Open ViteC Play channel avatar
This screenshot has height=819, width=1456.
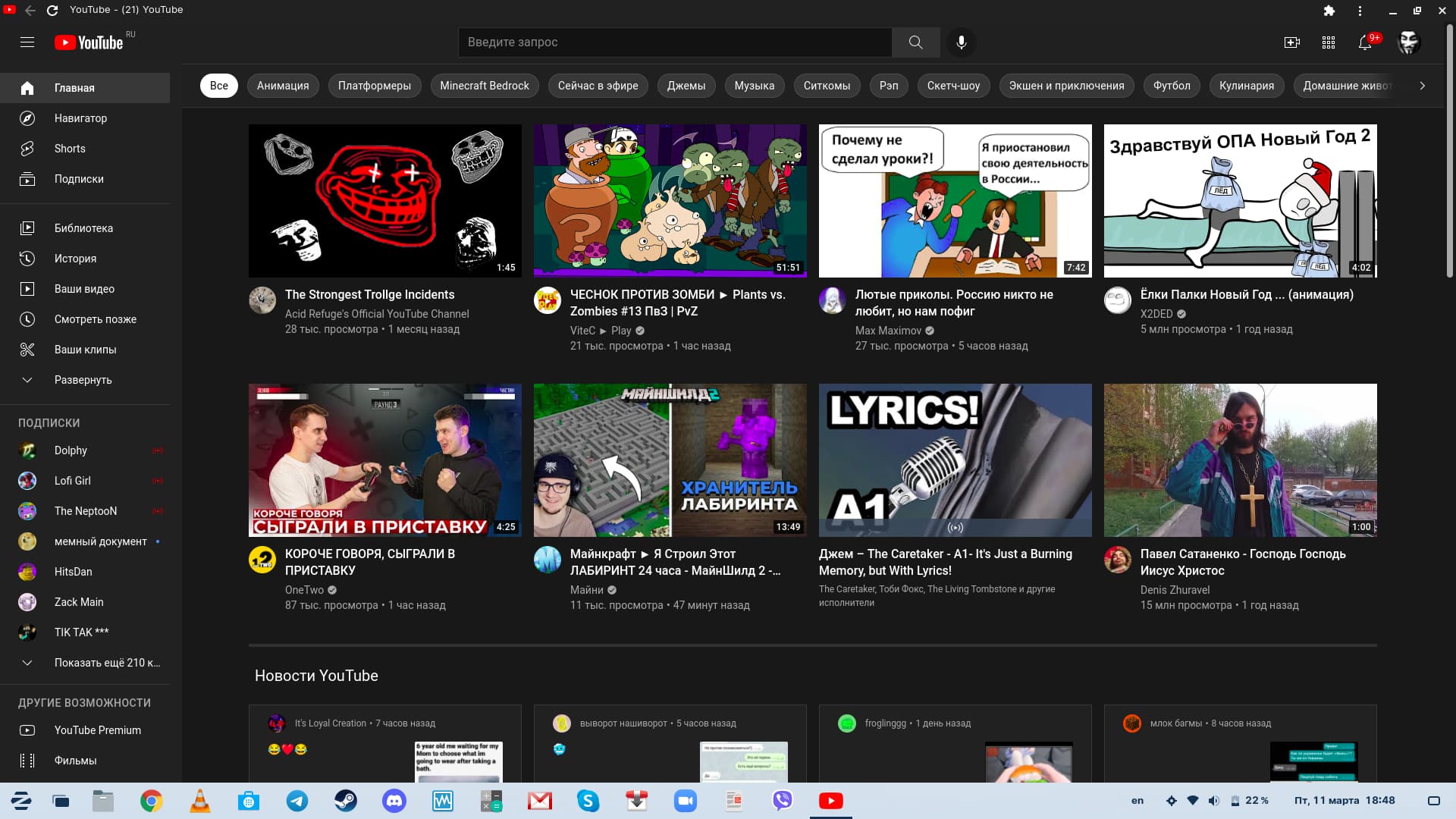(548, 300)
